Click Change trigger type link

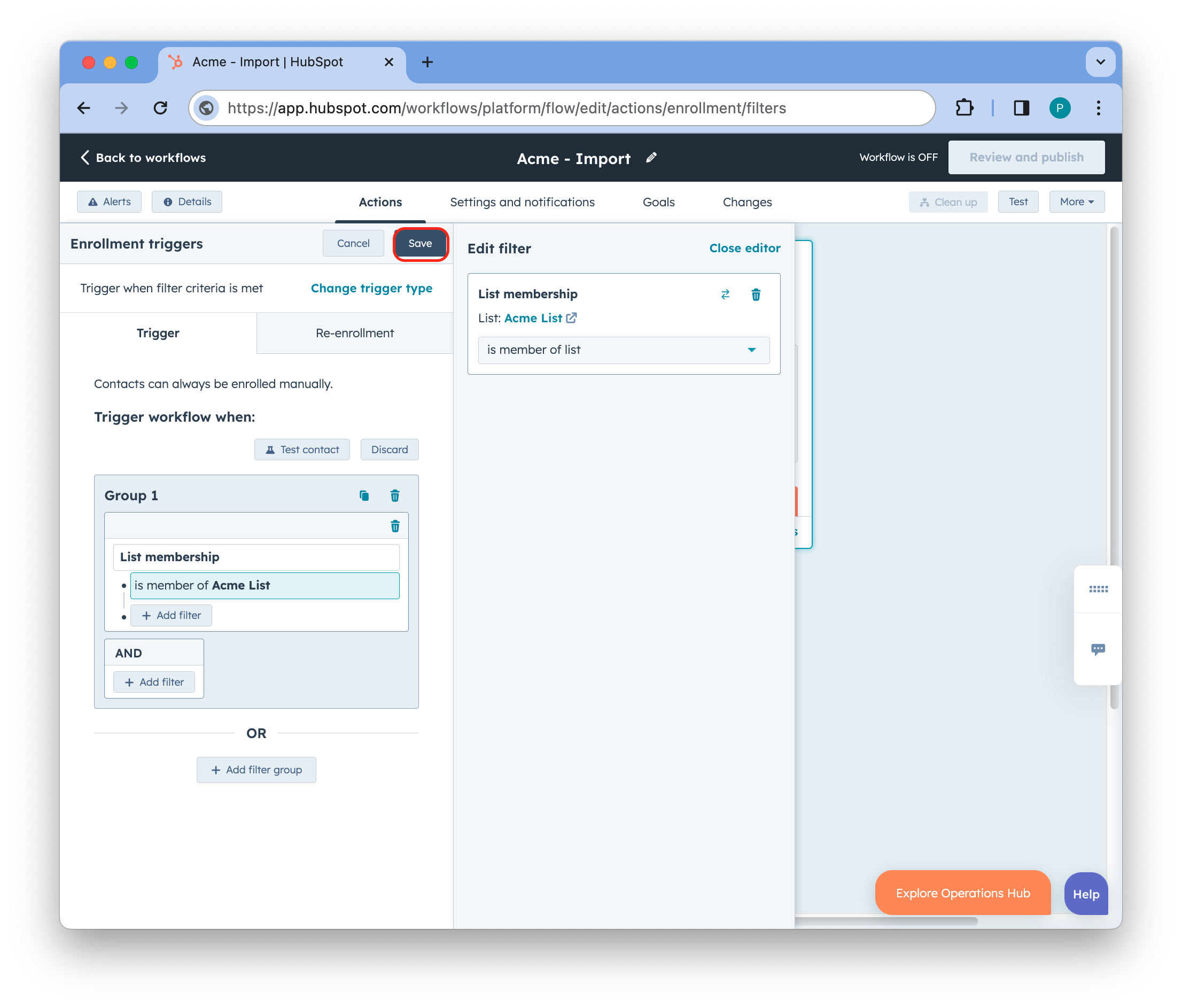pos(371,288)
